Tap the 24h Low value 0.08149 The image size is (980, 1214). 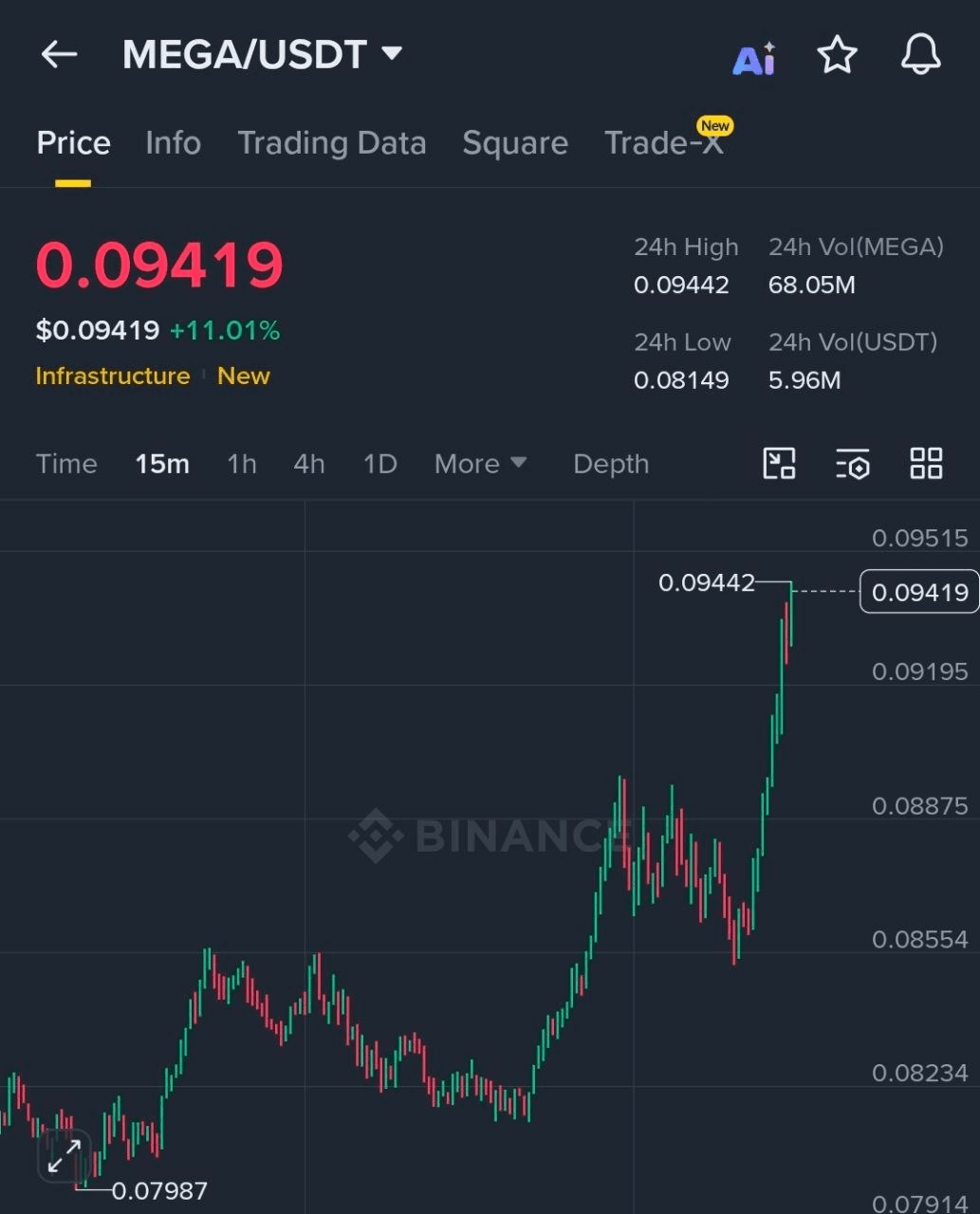tap(681, 380)
